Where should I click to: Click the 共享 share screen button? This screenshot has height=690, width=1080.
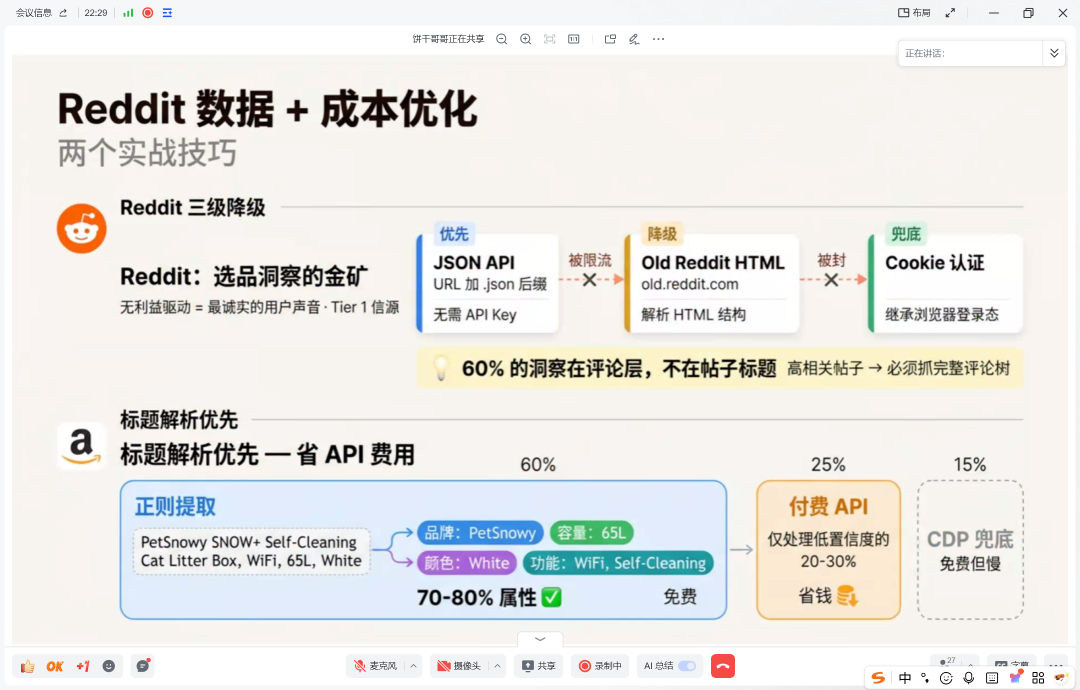pyautogui.click(x=539, y=666)
